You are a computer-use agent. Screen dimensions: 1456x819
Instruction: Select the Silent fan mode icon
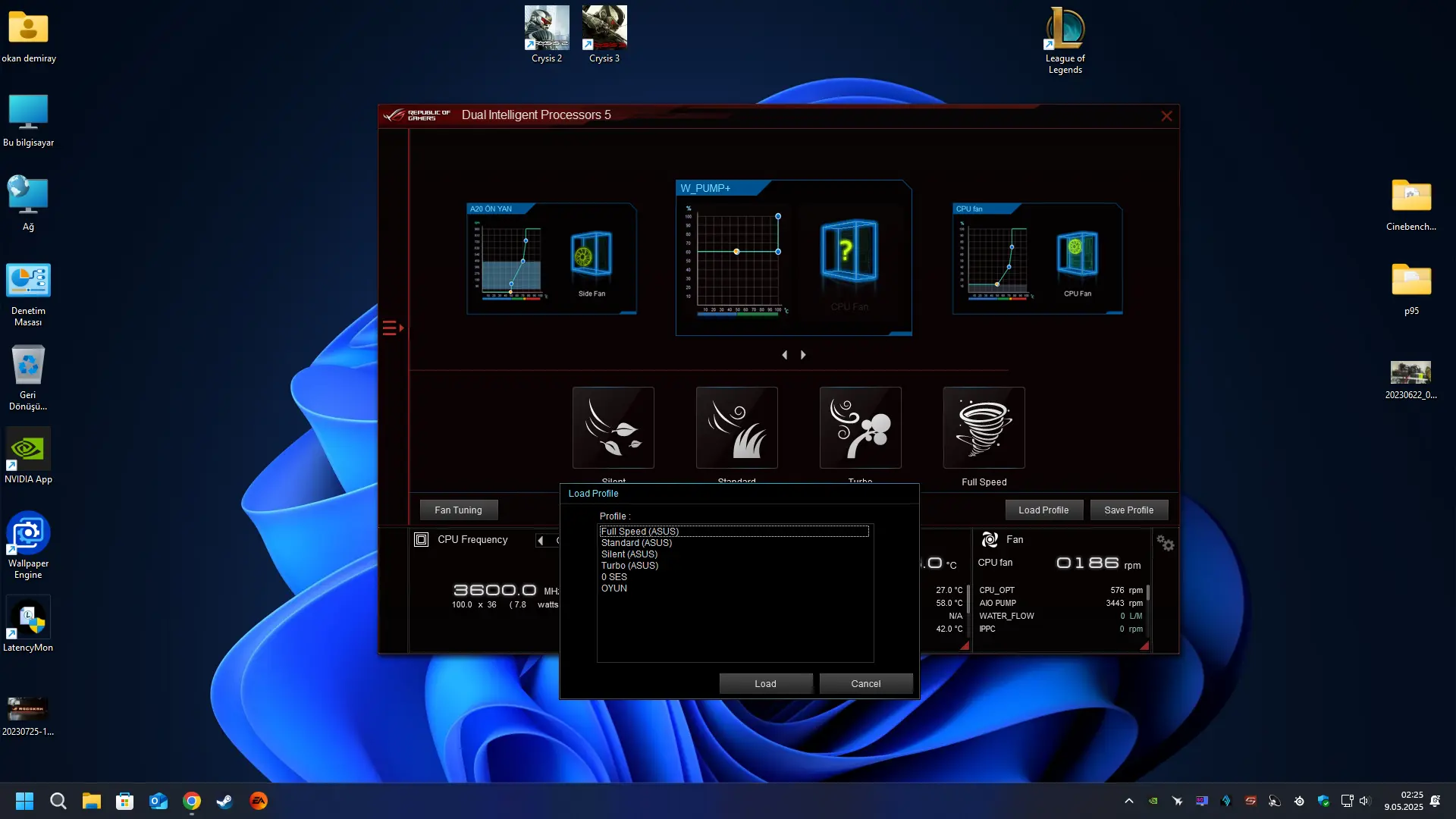[613, 428]
